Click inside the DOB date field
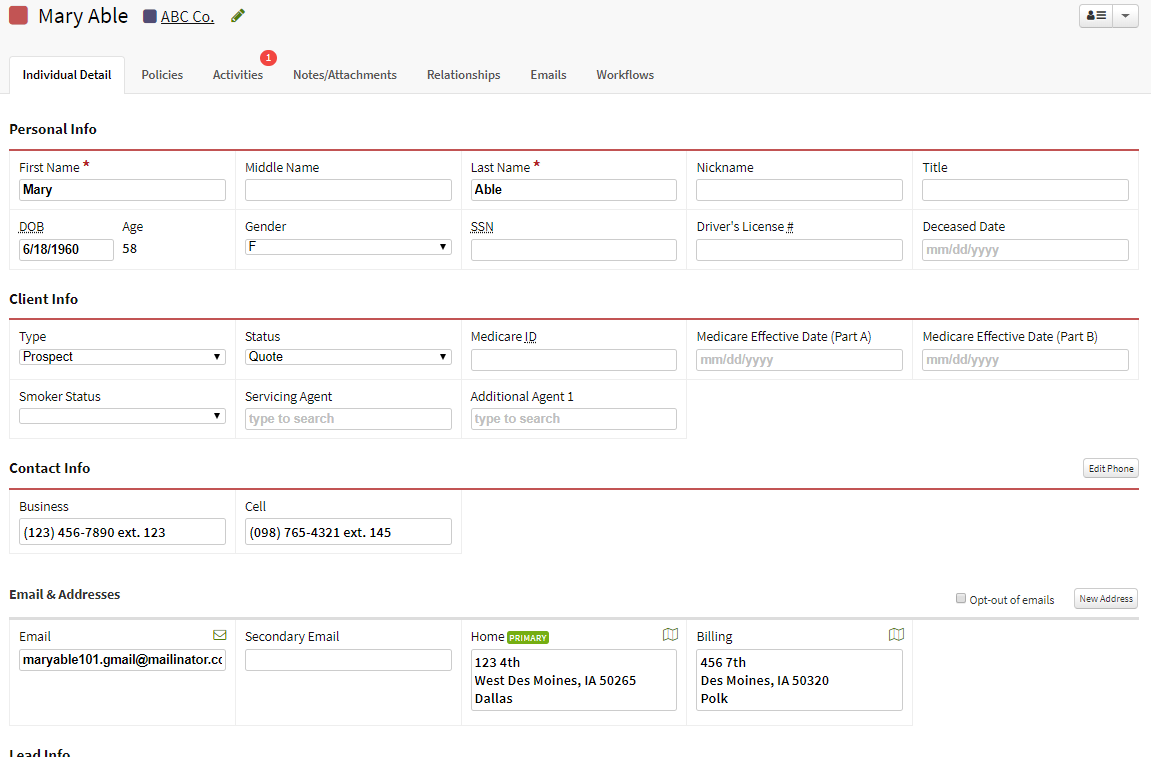Image resolution: width=1151 pixels, height=757 pixels. [x=65, y=249]
